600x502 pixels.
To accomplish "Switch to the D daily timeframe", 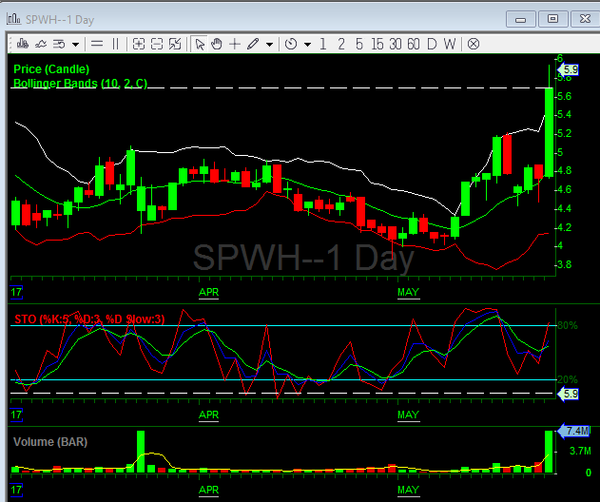I will pyautogui.click(x=432, y=44).
